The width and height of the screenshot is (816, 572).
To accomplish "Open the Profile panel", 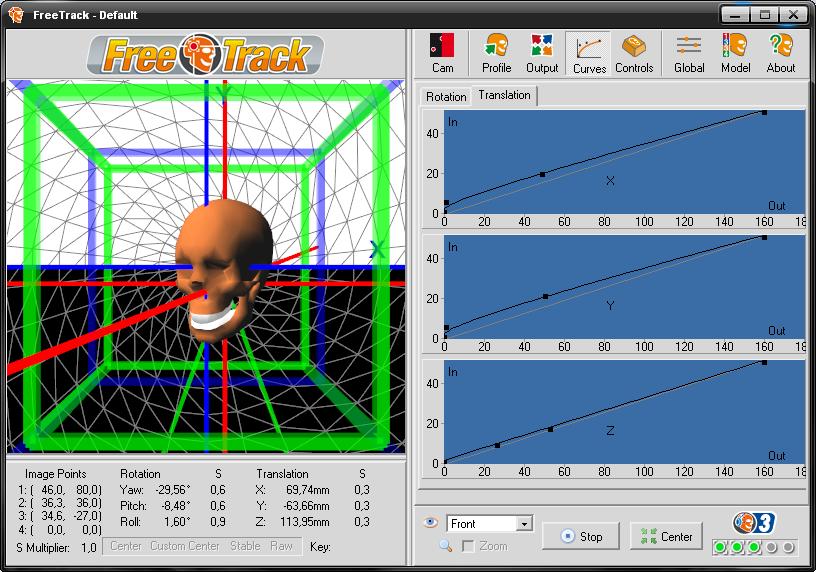I will (x=496, y=53).
